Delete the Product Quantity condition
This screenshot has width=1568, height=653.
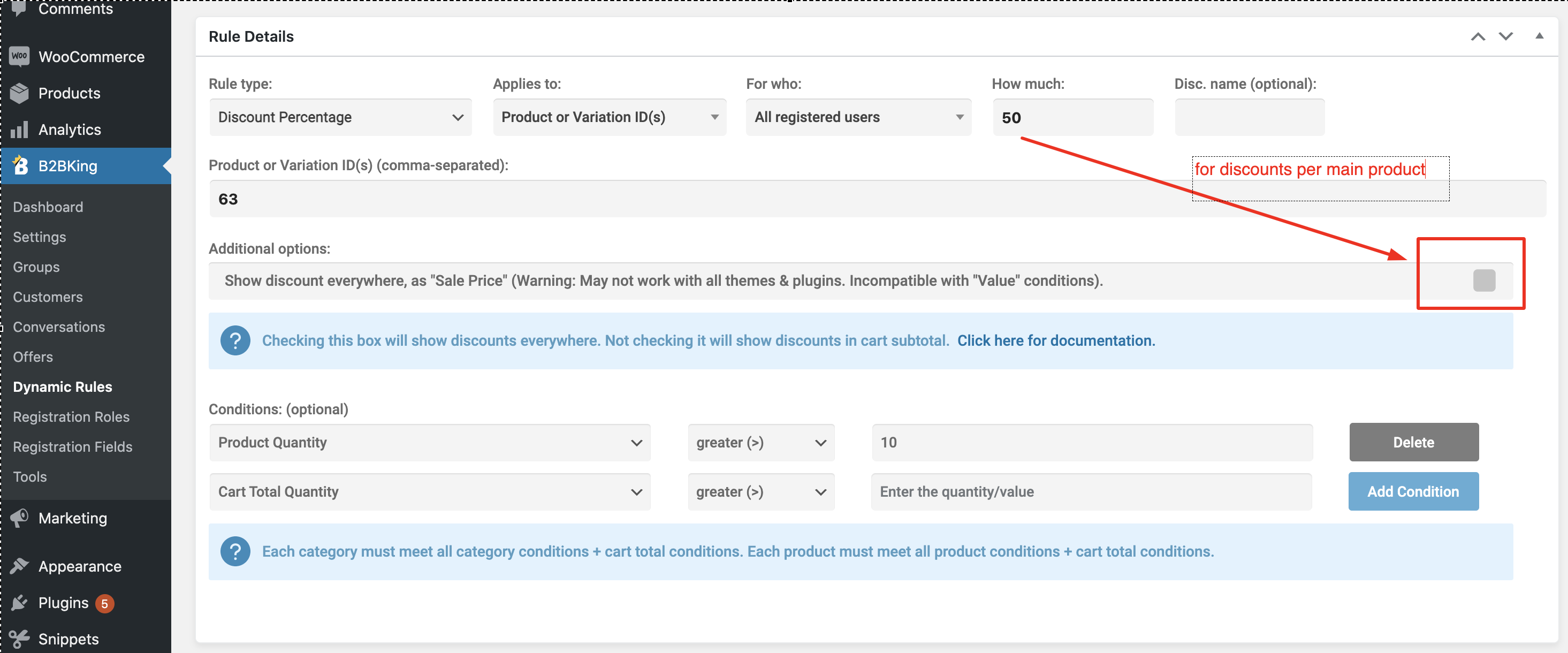point(1413,443)
